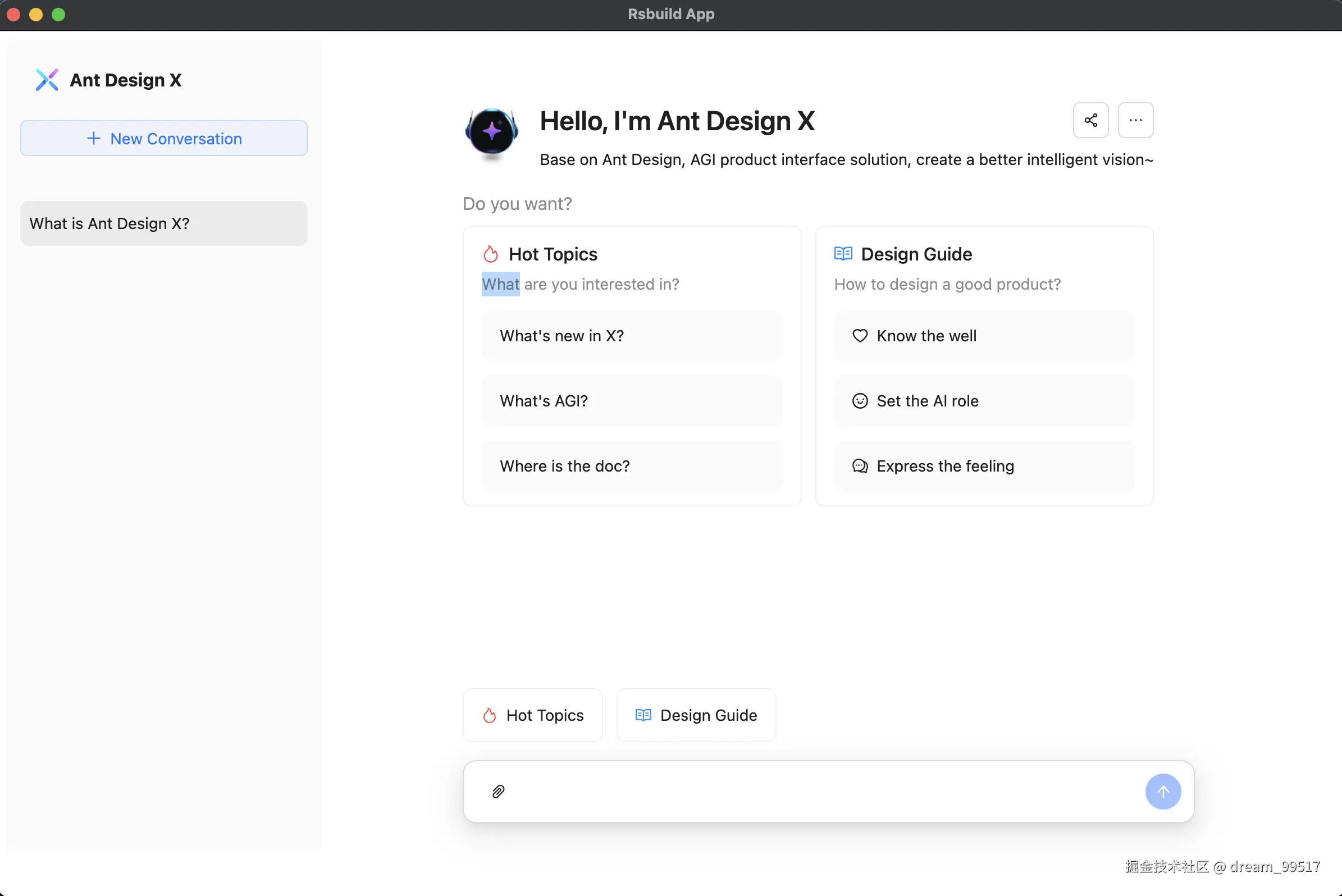Click the Hot Topics chip above the input box
This screenshot has height=896, width=1342.
533,715
